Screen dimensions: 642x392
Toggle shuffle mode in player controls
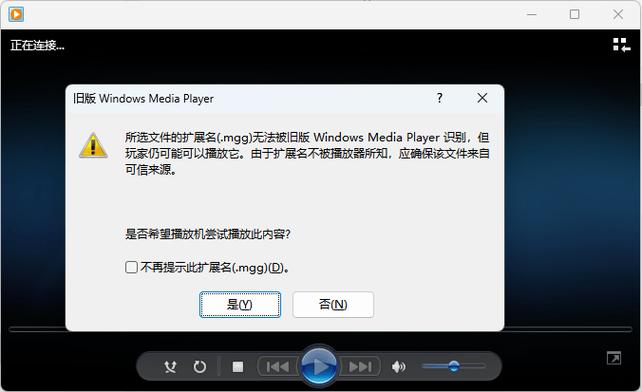[x=170, y=367]
